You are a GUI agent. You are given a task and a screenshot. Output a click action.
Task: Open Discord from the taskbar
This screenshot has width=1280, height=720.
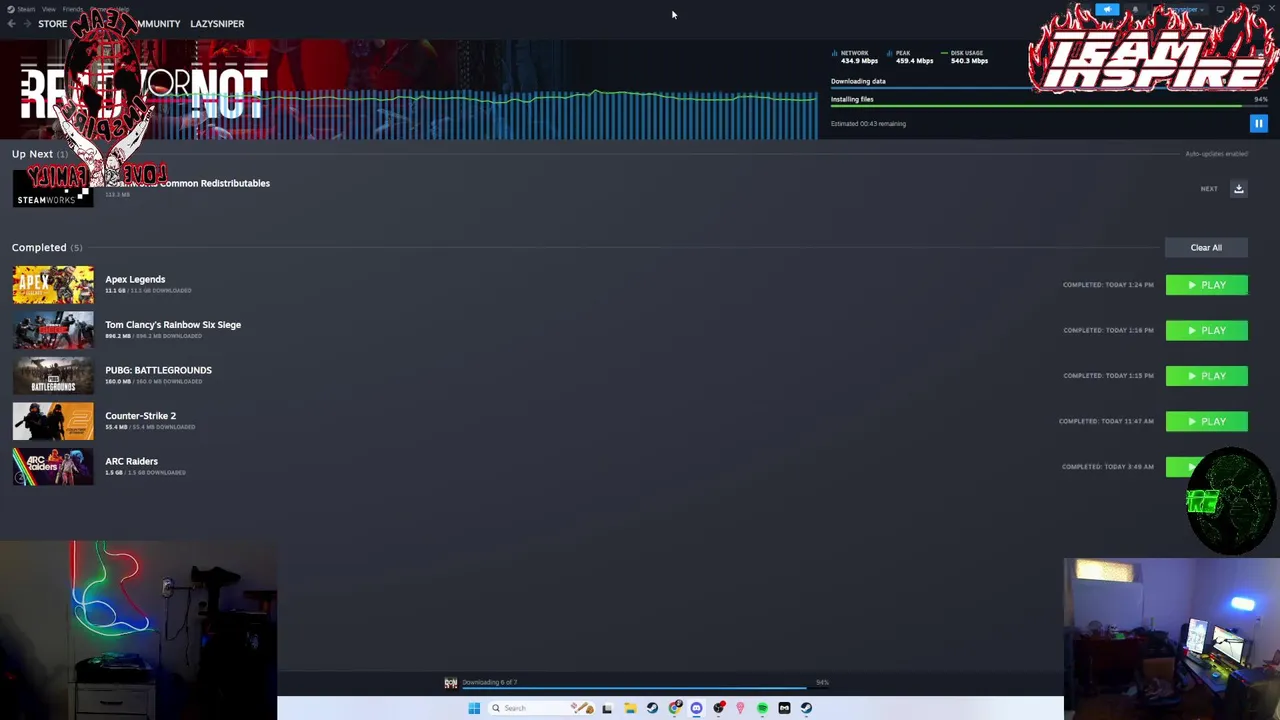point(697,708)
